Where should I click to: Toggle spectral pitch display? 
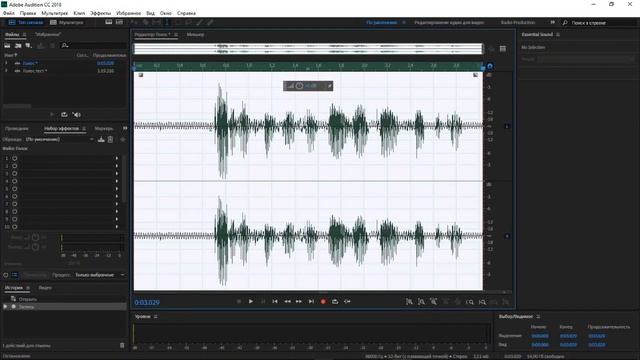(x=119, y=22)
